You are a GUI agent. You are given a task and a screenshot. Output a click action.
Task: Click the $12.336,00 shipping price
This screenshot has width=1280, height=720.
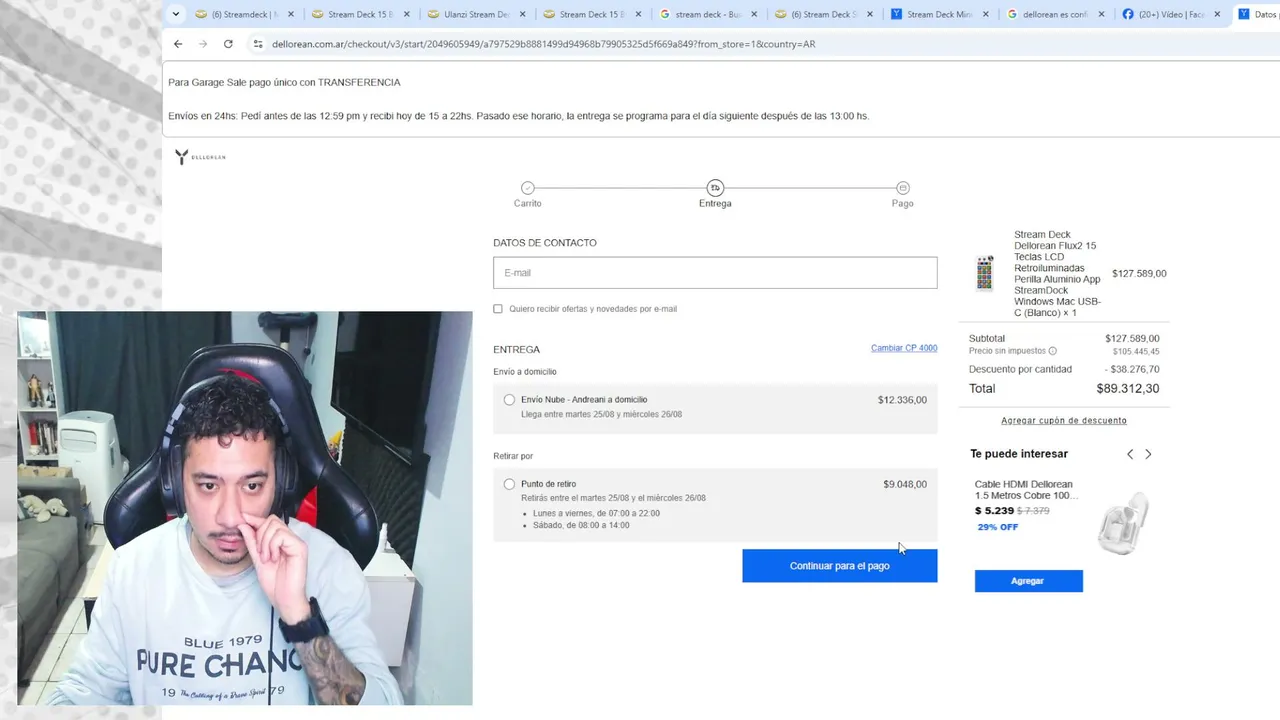click(x=902, y=400)
